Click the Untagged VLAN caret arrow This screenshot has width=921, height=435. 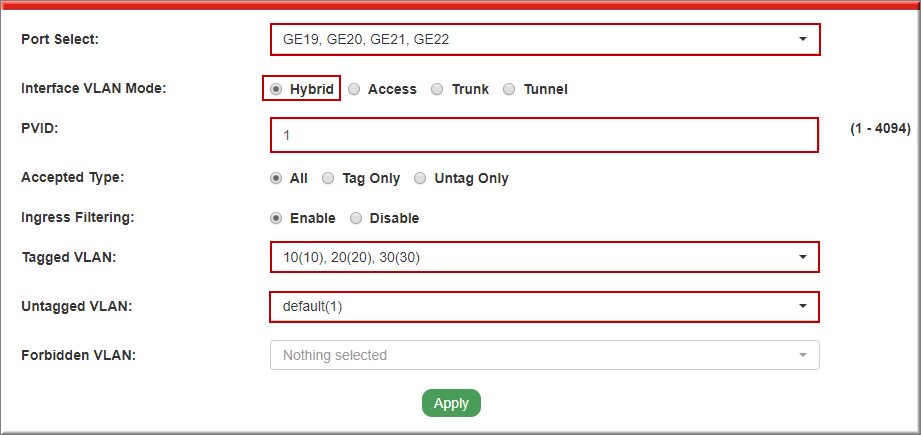click(x=802, y=306)
